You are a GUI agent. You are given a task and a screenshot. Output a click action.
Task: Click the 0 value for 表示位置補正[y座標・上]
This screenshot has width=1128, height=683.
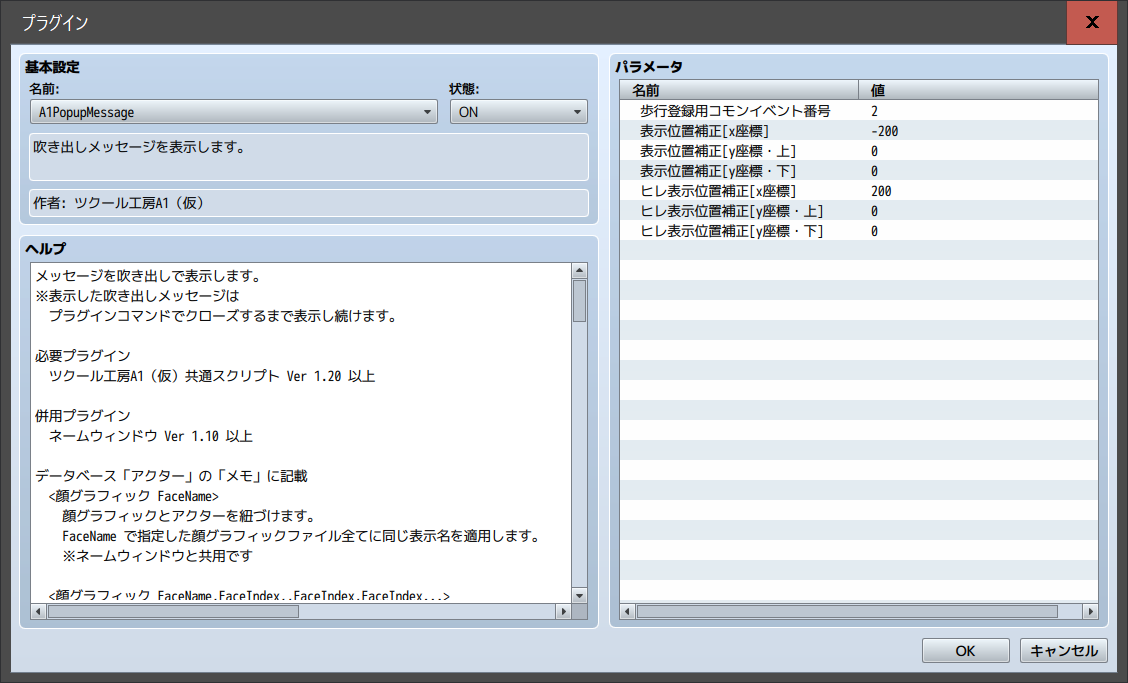(874, 151)
